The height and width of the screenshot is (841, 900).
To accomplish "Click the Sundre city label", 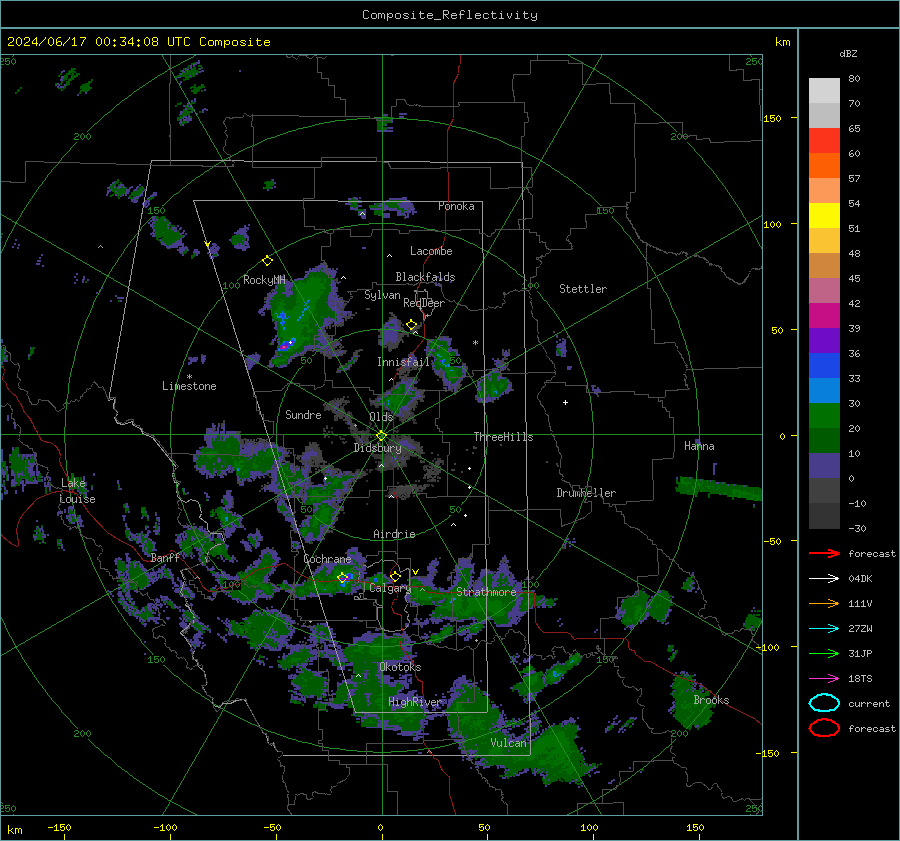I will pyautogui.click(x=303, y=414).
